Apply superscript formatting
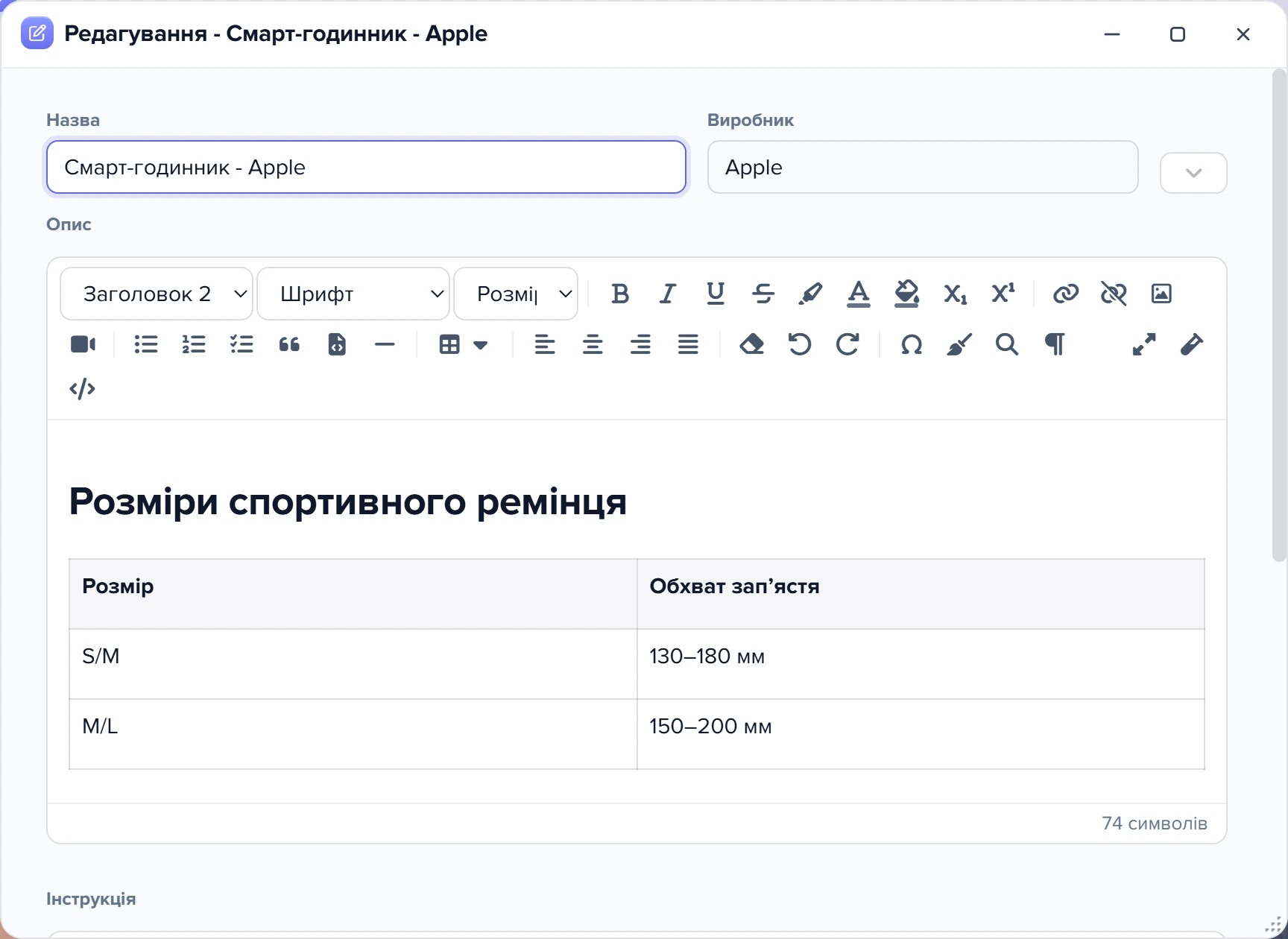 [1003, 294]
